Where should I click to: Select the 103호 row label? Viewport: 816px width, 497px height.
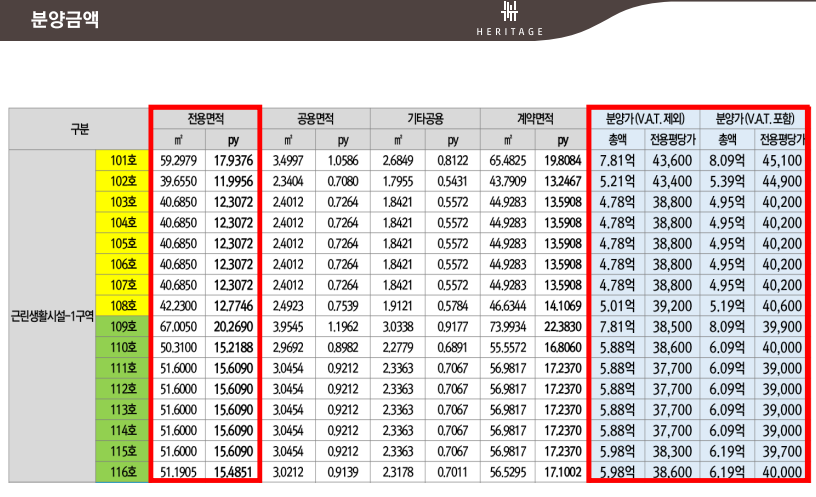pos(123,202)
